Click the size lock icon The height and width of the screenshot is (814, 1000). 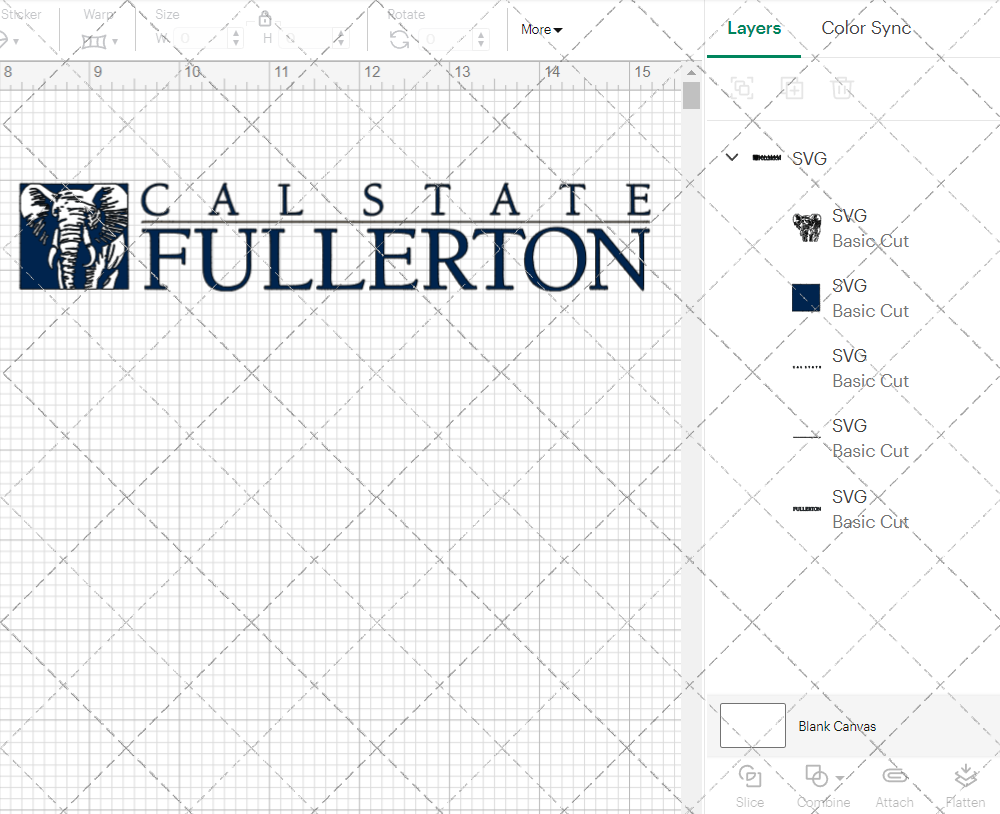tap(265, 18)
